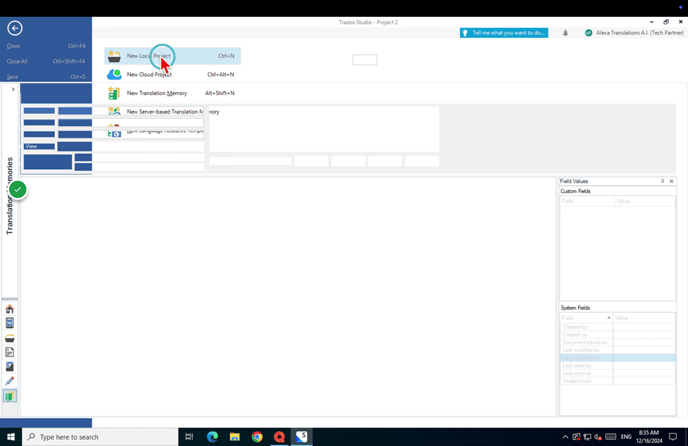
Task: Select the Last modified by row
Action: click(x=618, y=350)
